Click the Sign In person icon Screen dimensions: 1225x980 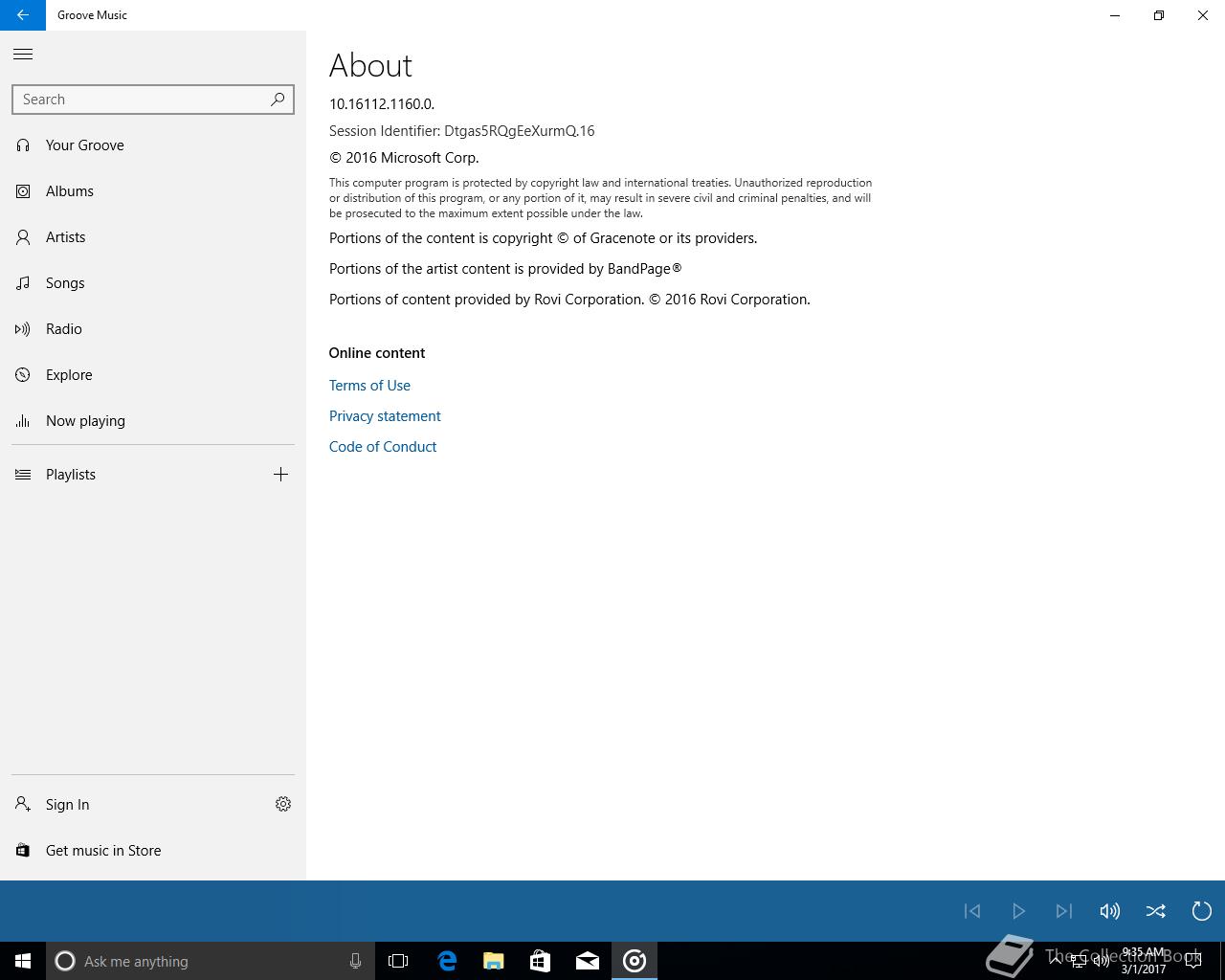point(23,805)
